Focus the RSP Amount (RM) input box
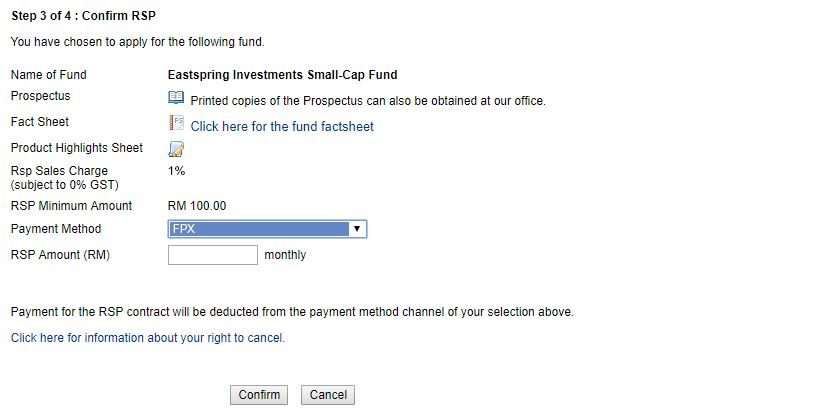The height and width of the screenshot is (416, 815). (x=213, y=255)
